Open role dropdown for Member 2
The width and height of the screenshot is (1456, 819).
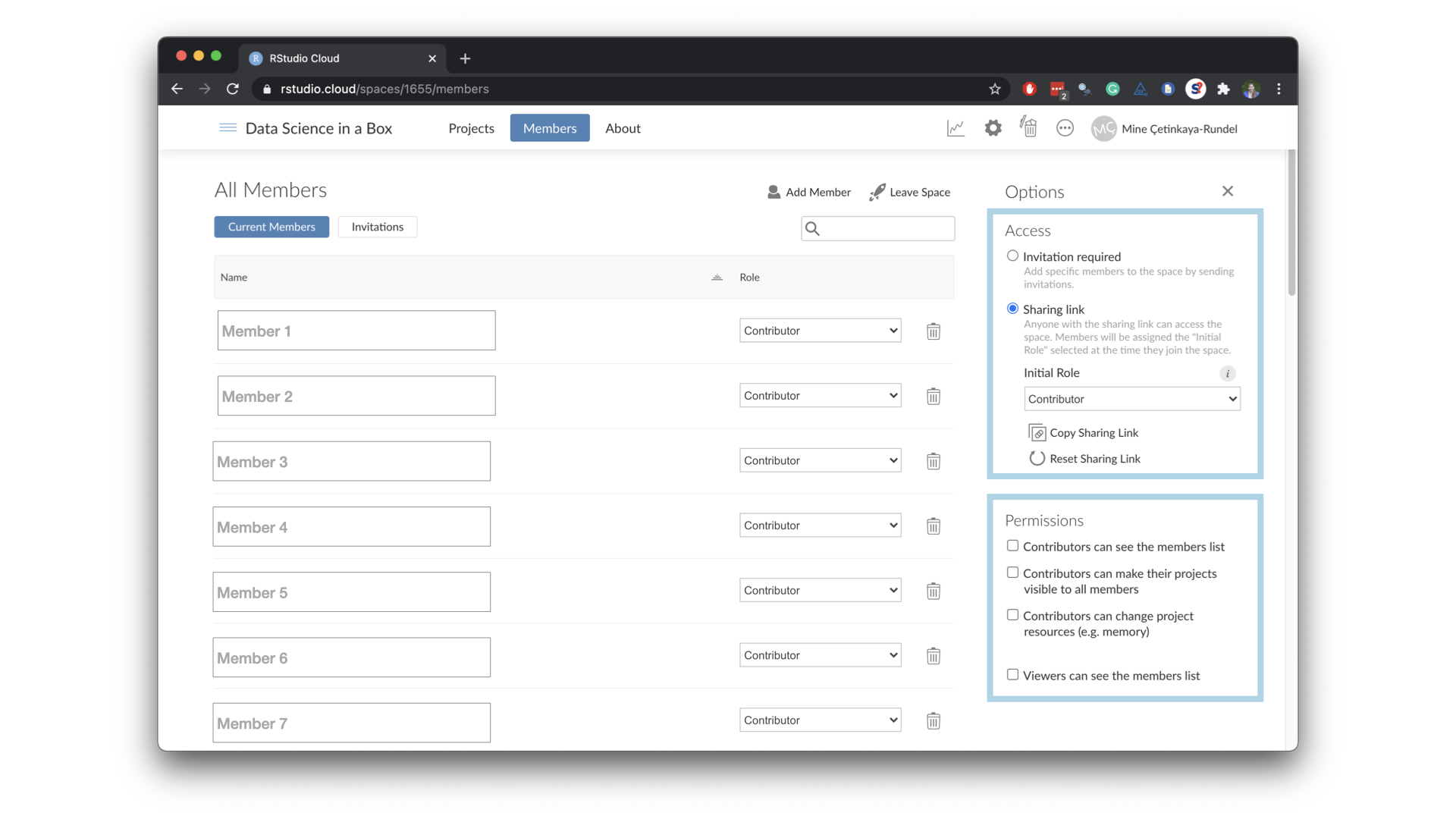820,396
